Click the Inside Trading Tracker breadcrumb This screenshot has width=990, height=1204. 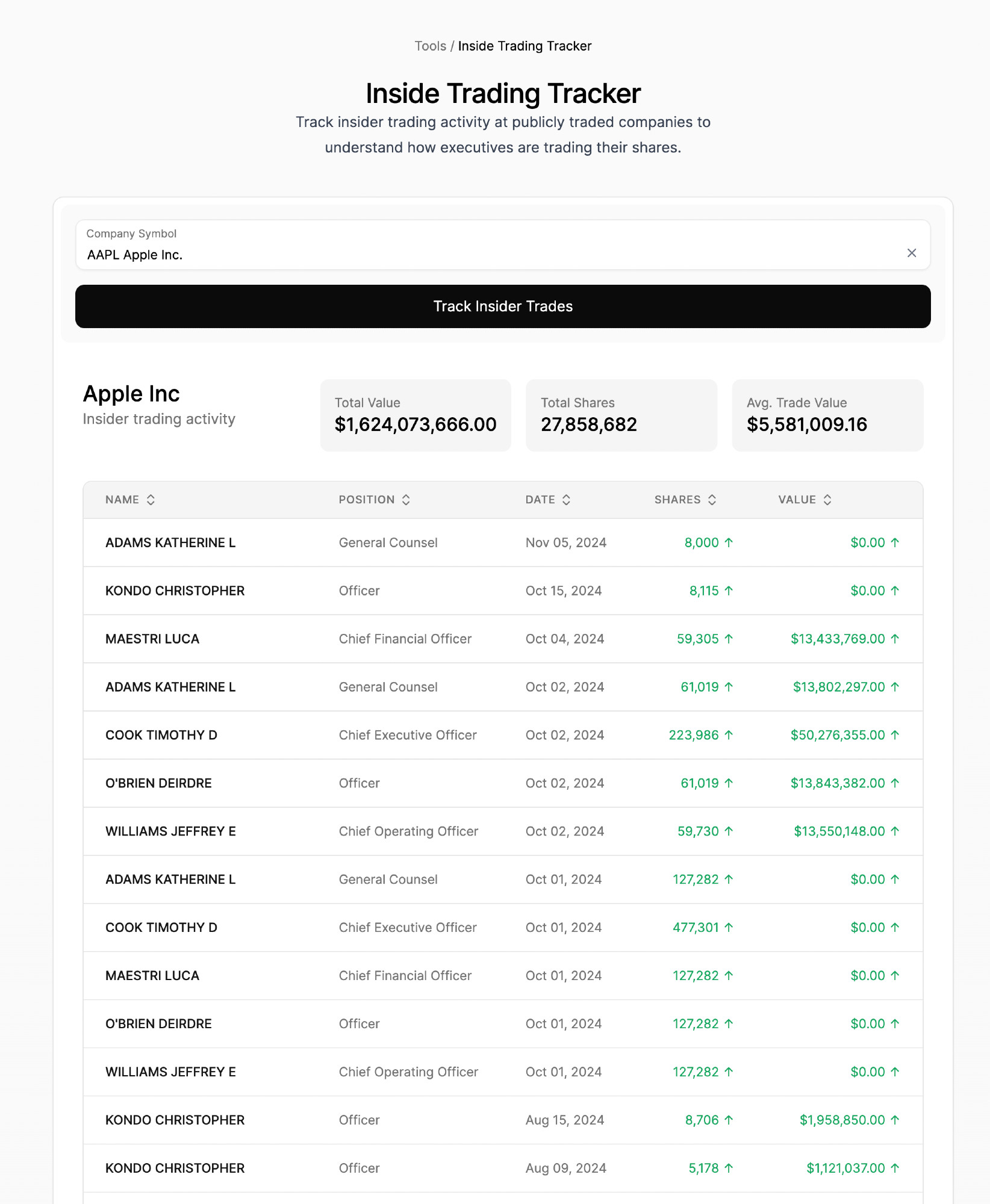(x=525, y=46)
